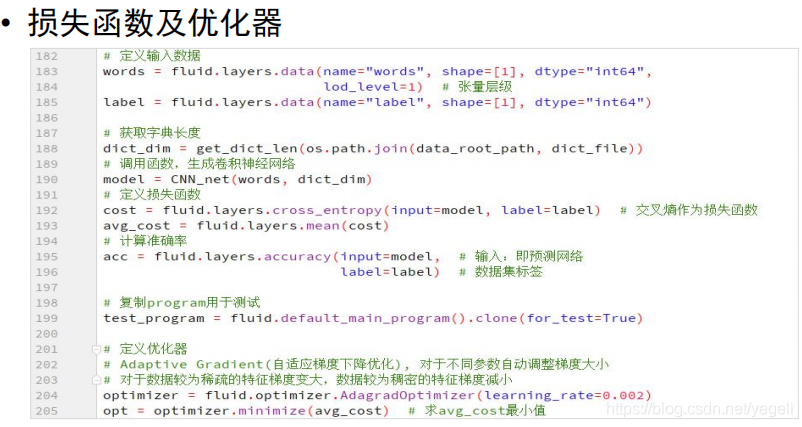This screenshot has width=802, height=427.
Task: Click line number 186 in the gutter
Action: click(x=47, y=118)
